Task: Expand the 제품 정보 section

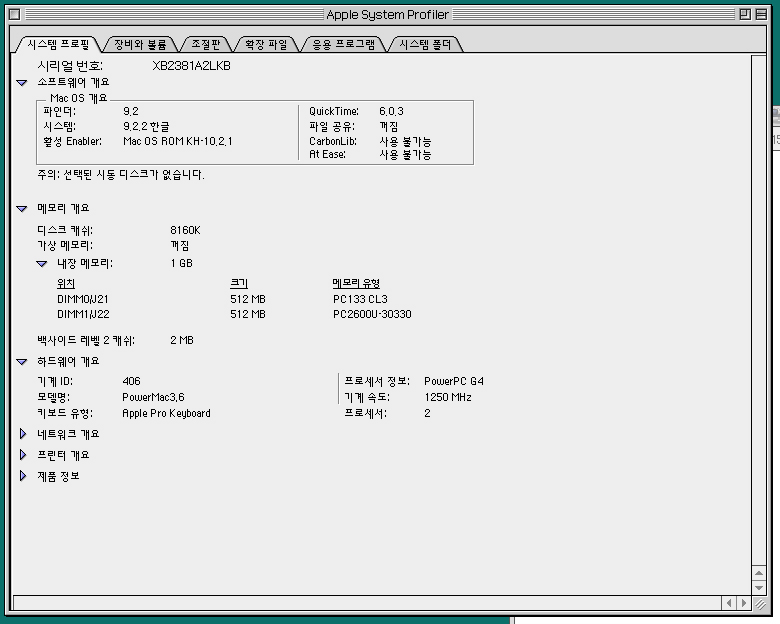Action: (22, 476)
